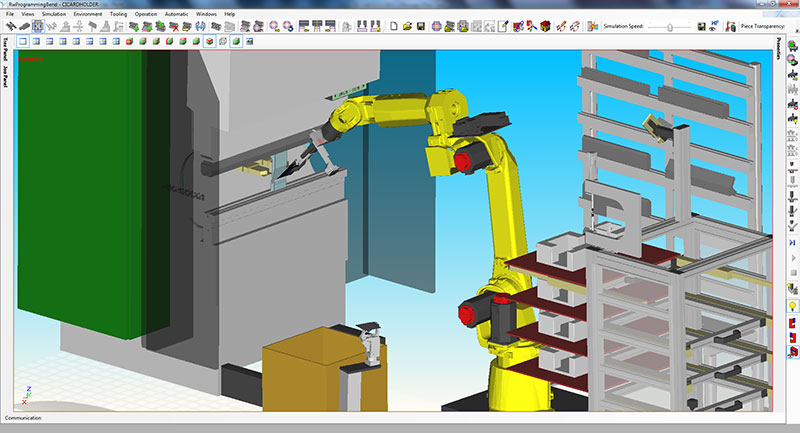Open the Tooling menu

[118, 14]
